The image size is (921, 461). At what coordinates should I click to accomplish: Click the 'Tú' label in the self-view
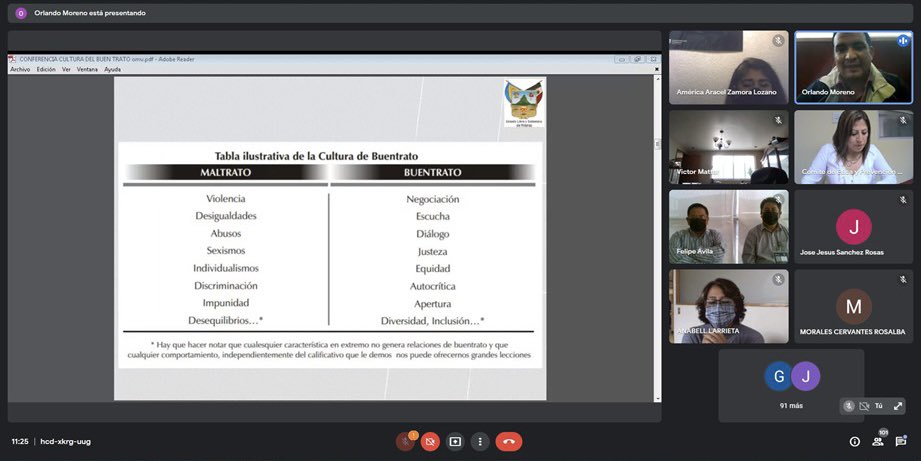[x=879, y=406]
